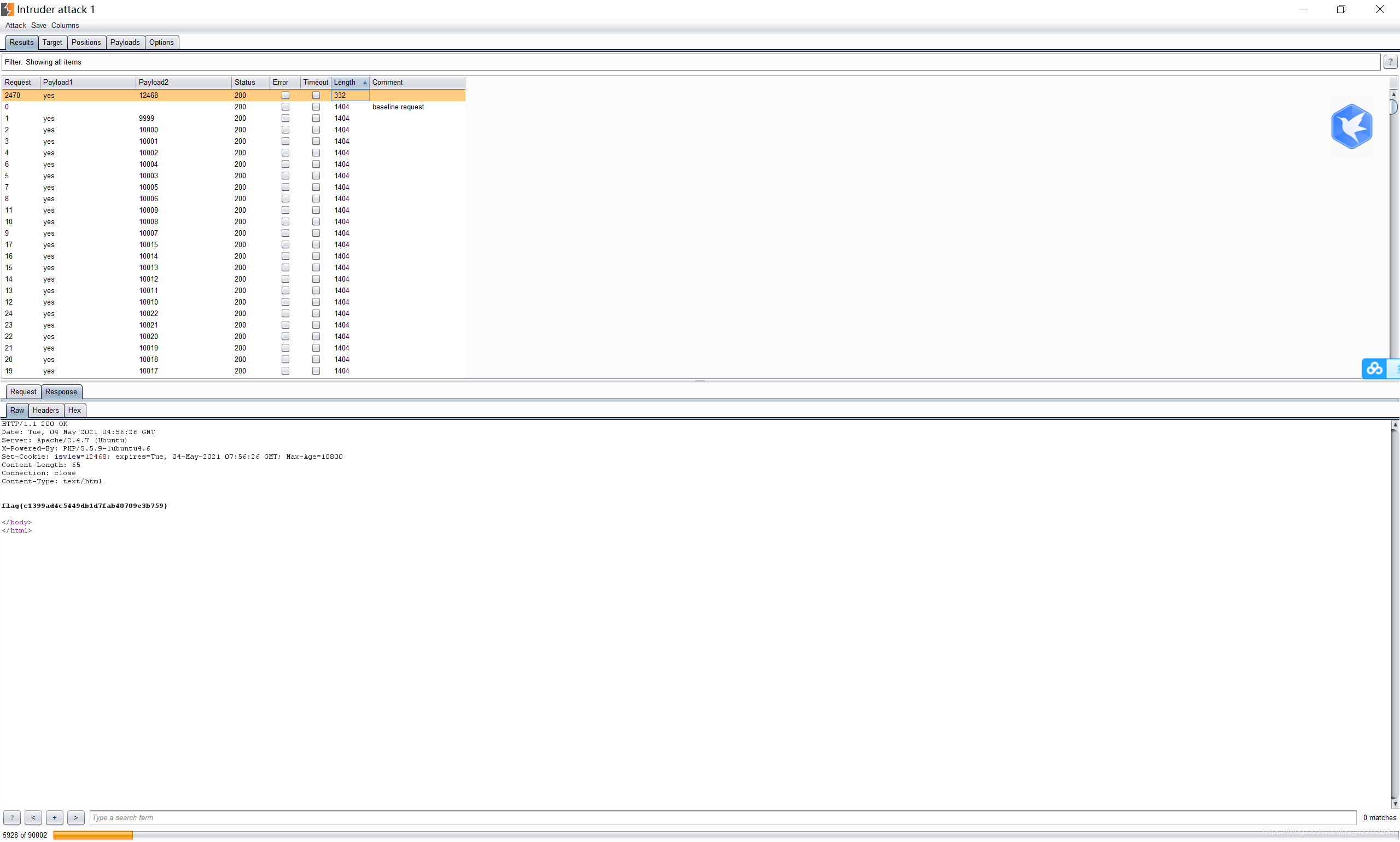Viewport: 1400px width, 842px height.
Task: Show the Request tab
Action: 24,391
